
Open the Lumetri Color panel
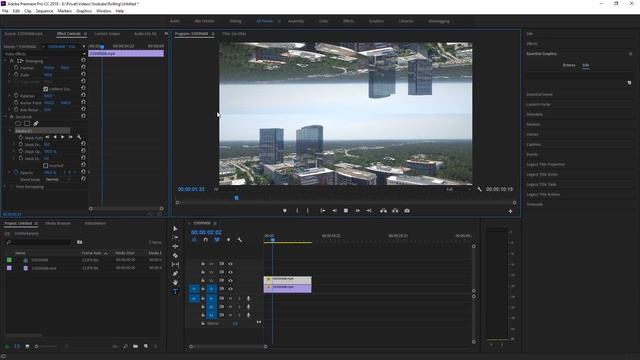[x=538, y=104]
